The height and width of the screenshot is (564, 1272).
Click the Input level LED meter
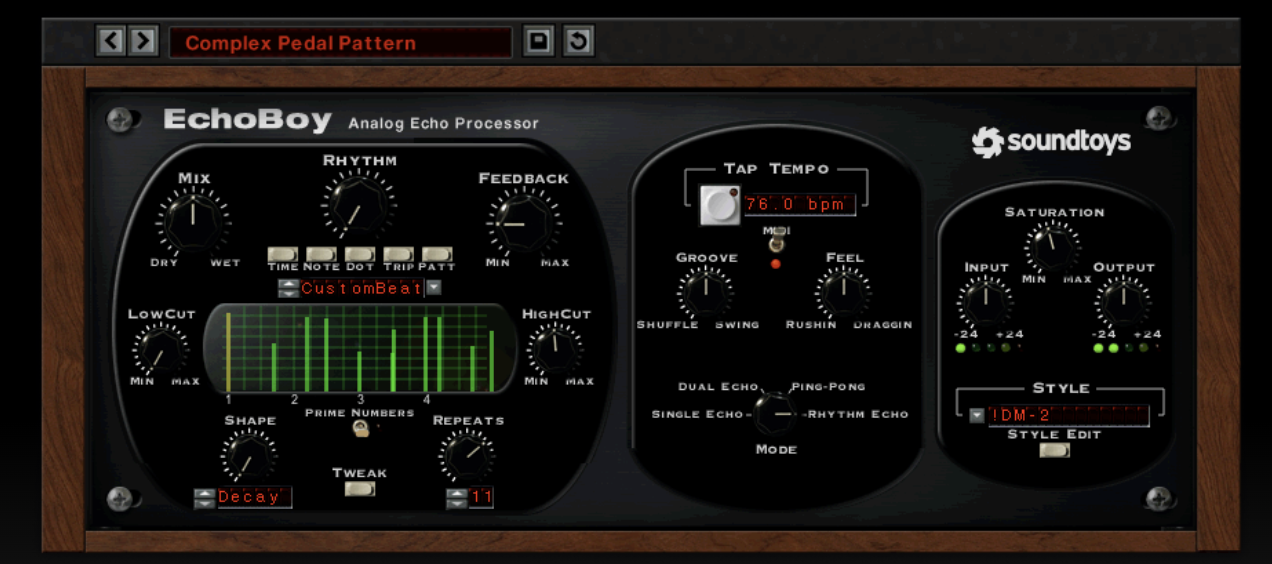[989, 348]
